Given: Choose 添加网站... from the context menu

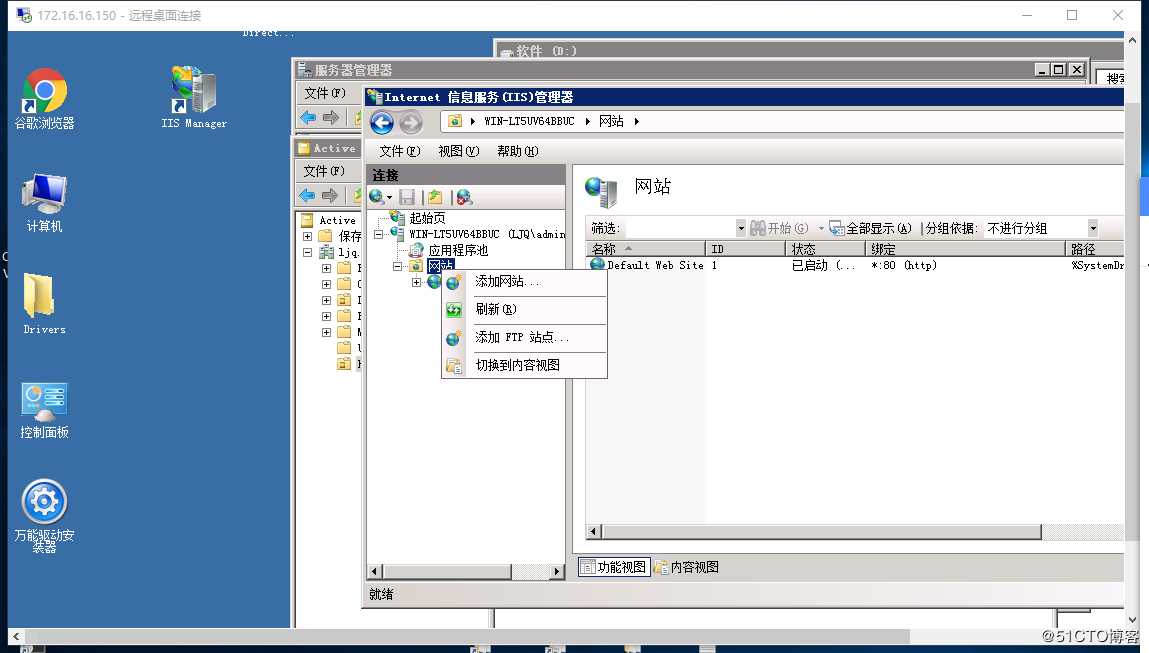Looking at the screenshot, I should 524,281.
